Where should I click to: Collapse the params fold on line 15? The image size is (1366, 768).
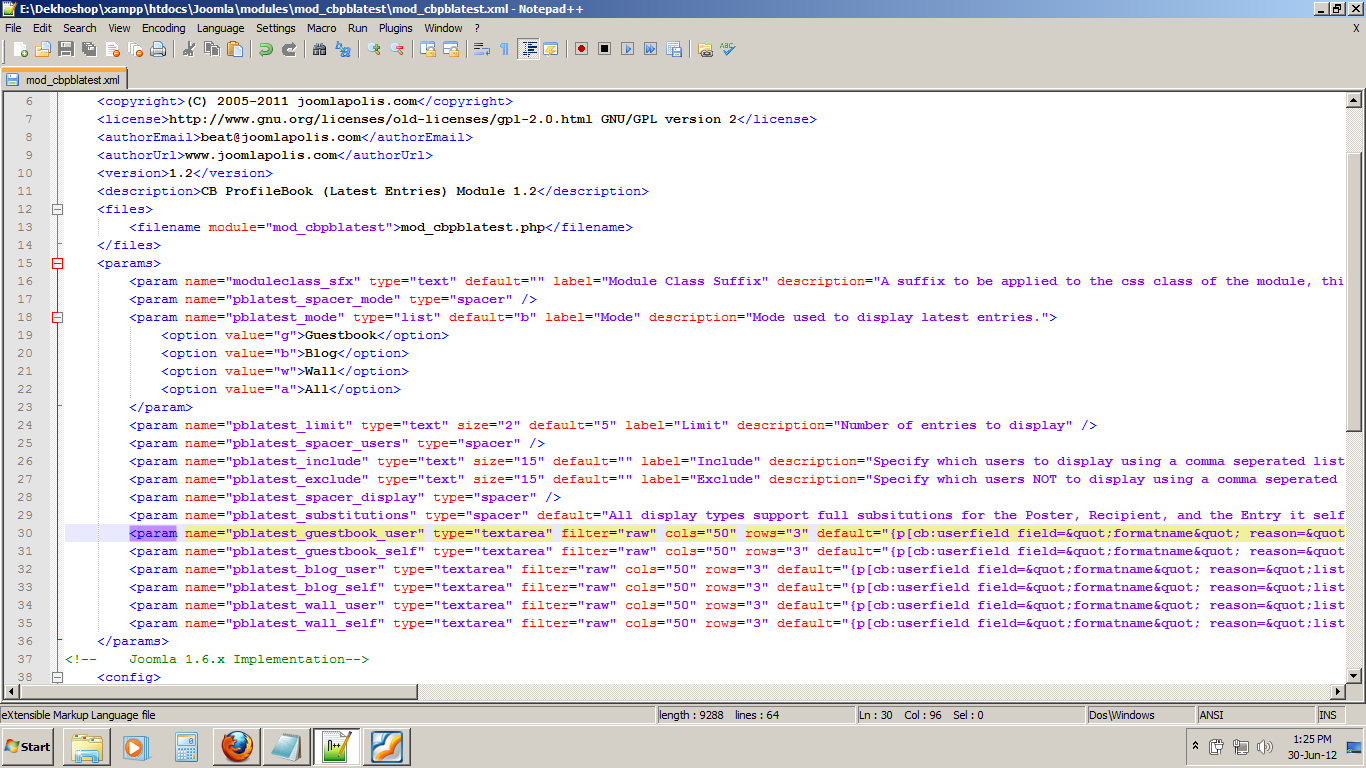[57, 263]
